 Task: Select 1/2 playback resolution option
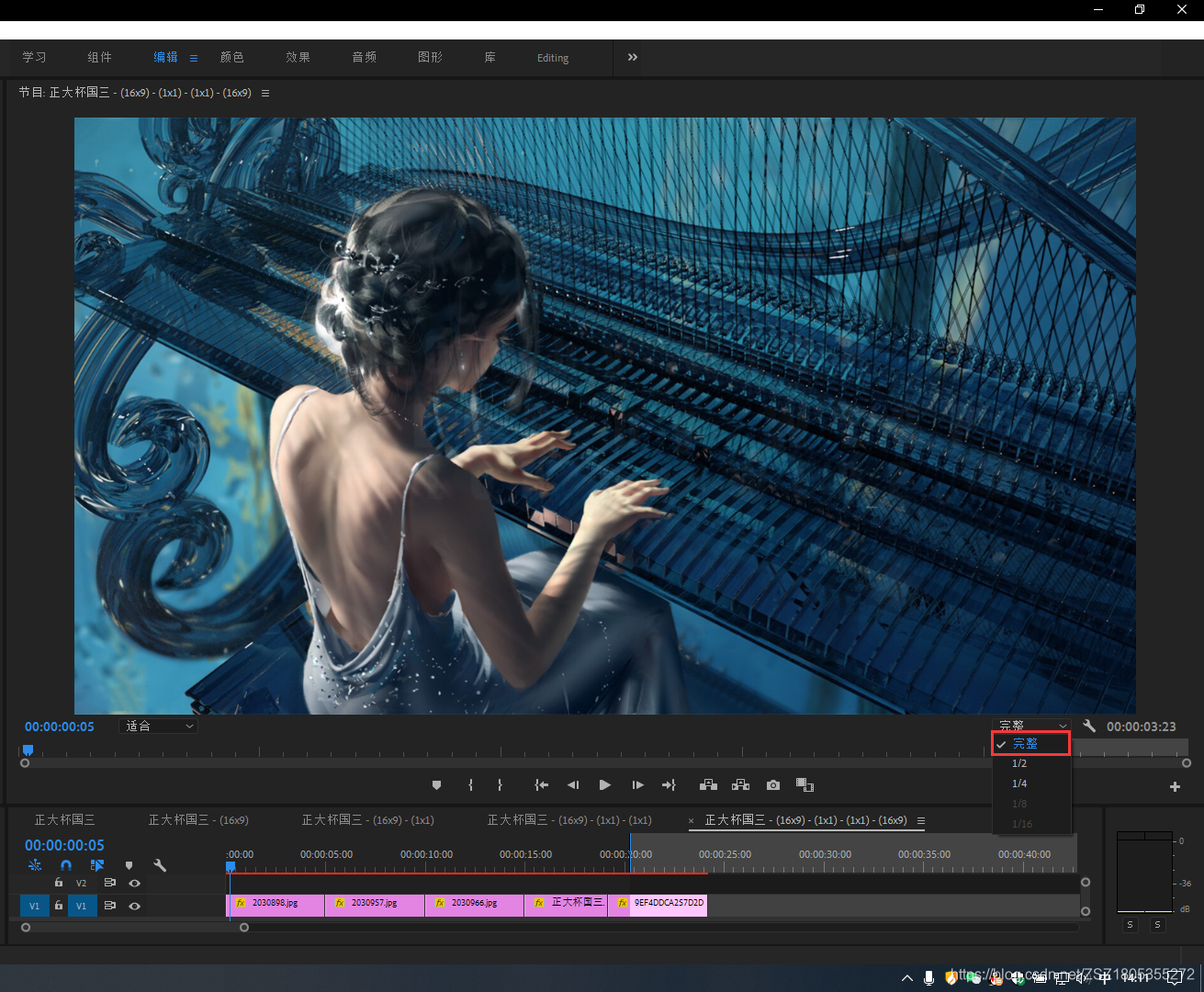tap(1019, 763)
